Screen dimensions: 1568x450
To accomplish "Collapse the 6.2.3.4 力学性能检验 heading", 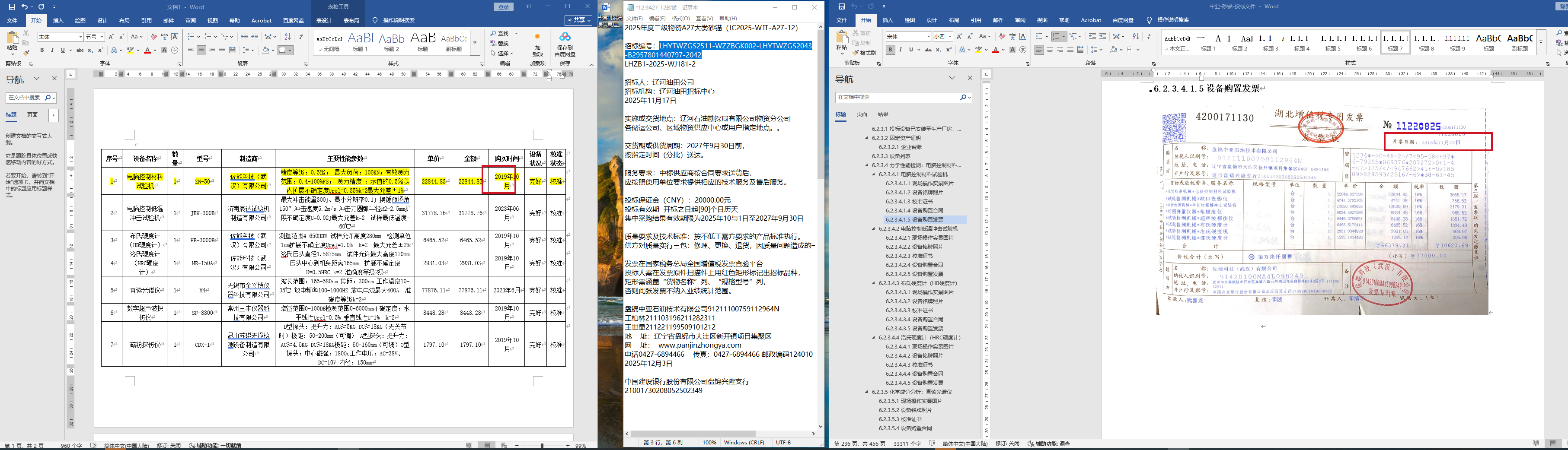I will pyautogui.click(x=867, y=165).
